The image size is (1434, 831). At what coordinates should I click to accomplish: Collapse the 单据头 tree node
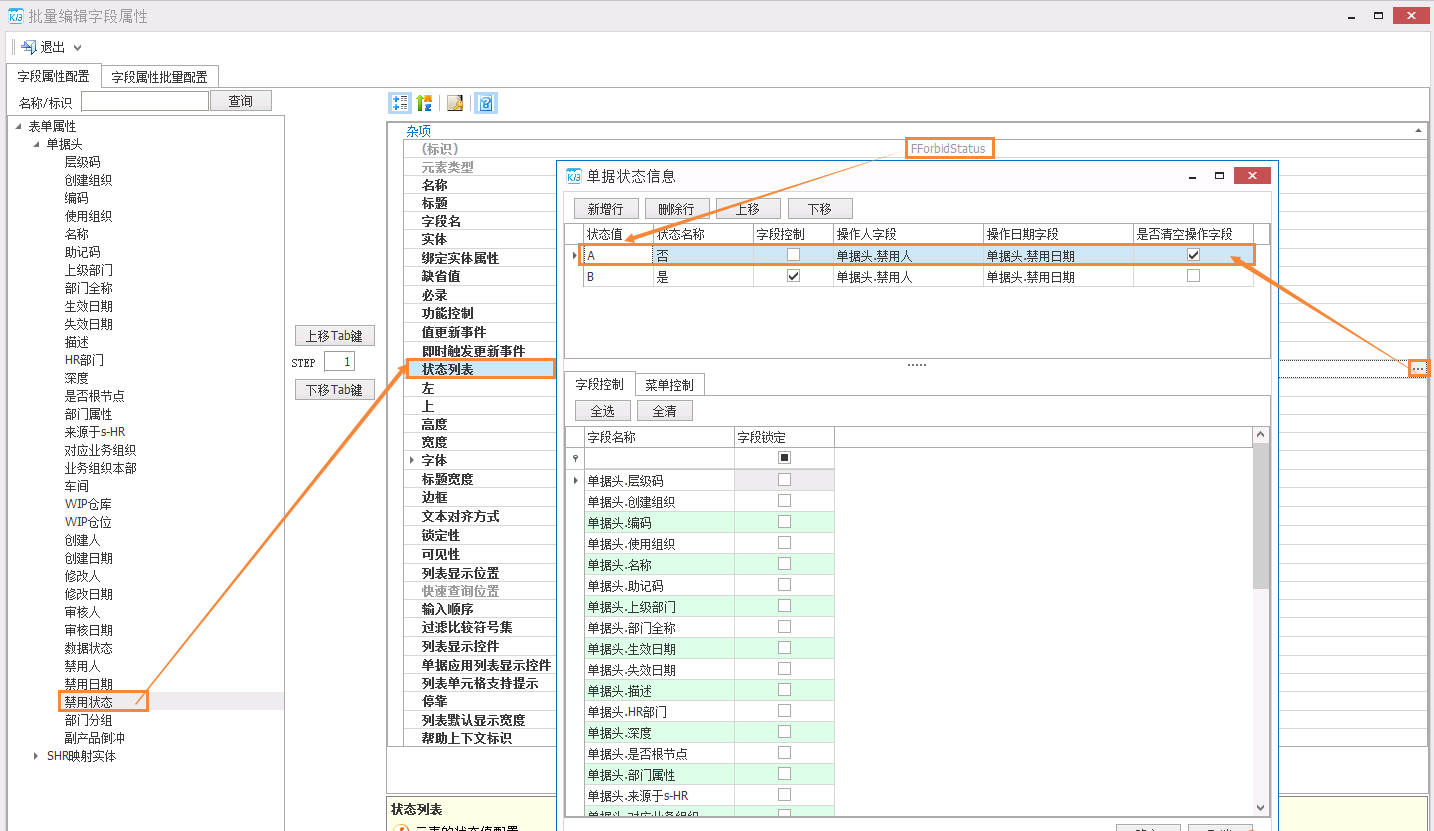37,144
